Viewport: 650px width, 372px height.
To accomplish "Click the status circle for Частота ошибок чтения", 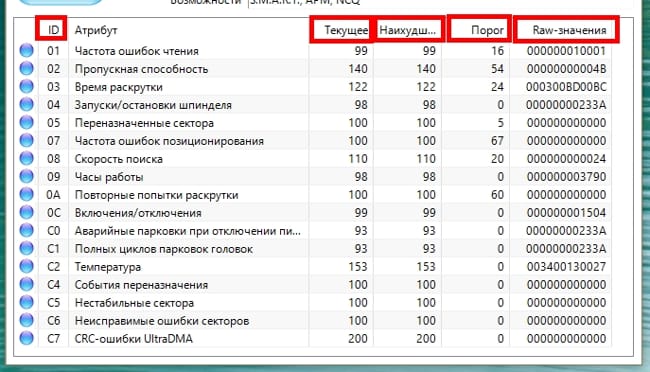I will point(27,51).
